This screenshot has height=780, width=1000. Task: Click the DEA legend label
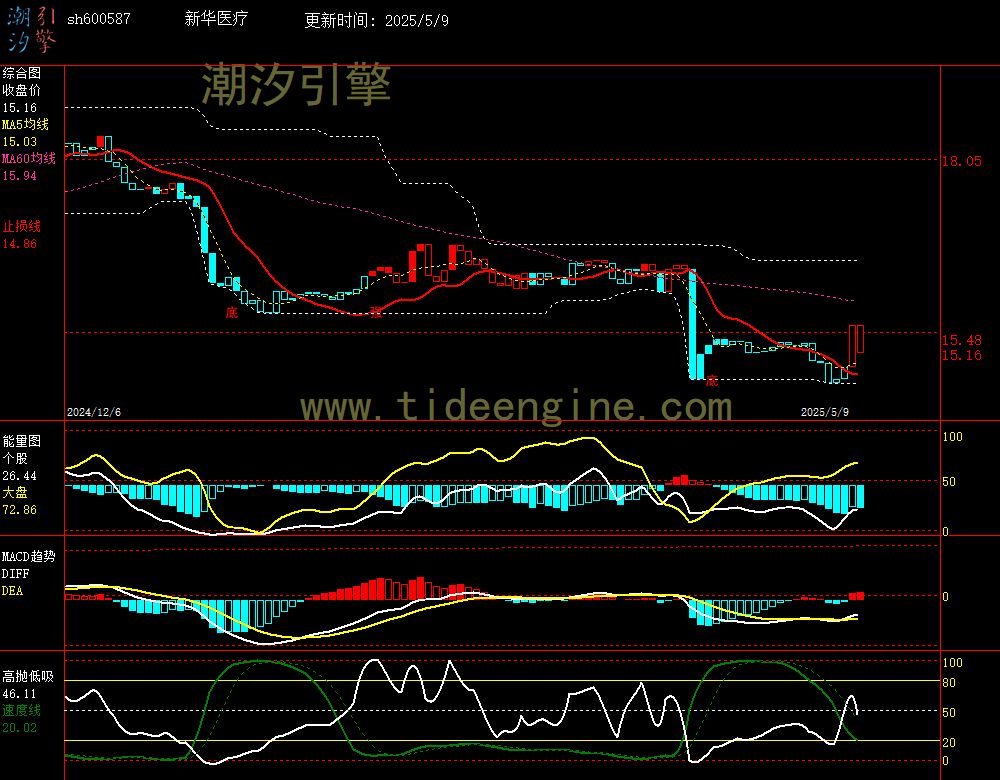pos(13,591)
